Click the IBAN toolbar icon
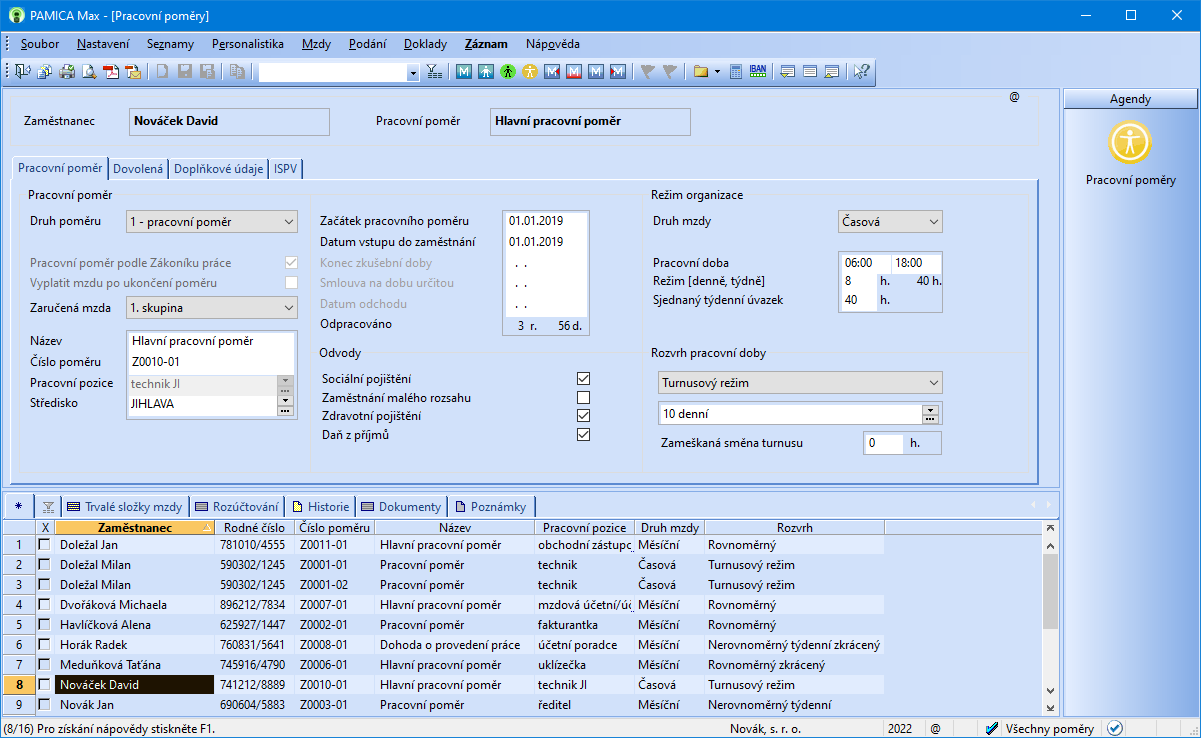The height and width of the screenshot is (738, 1201). coord(758,72)
